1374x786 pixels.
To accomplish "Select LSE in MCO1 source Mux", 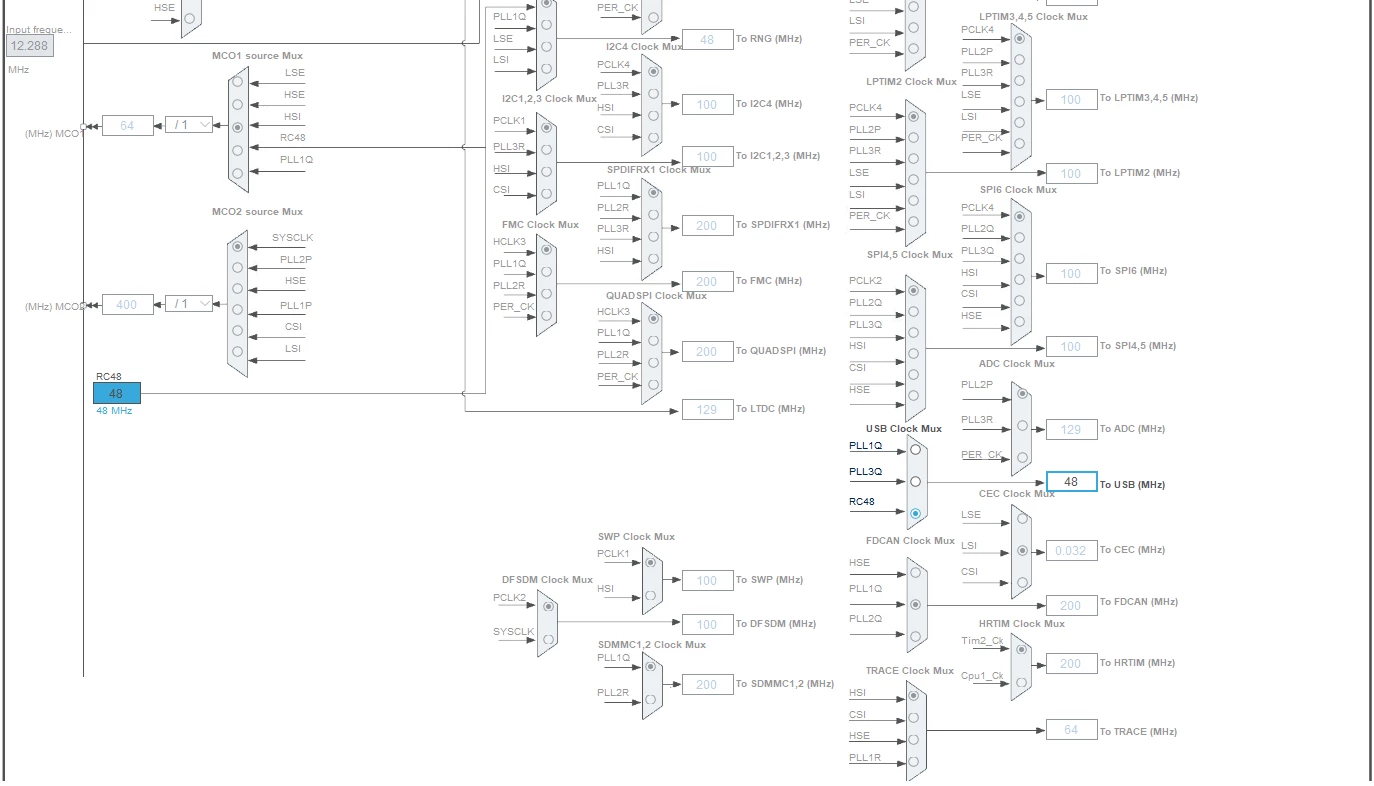I will (238, 83).
